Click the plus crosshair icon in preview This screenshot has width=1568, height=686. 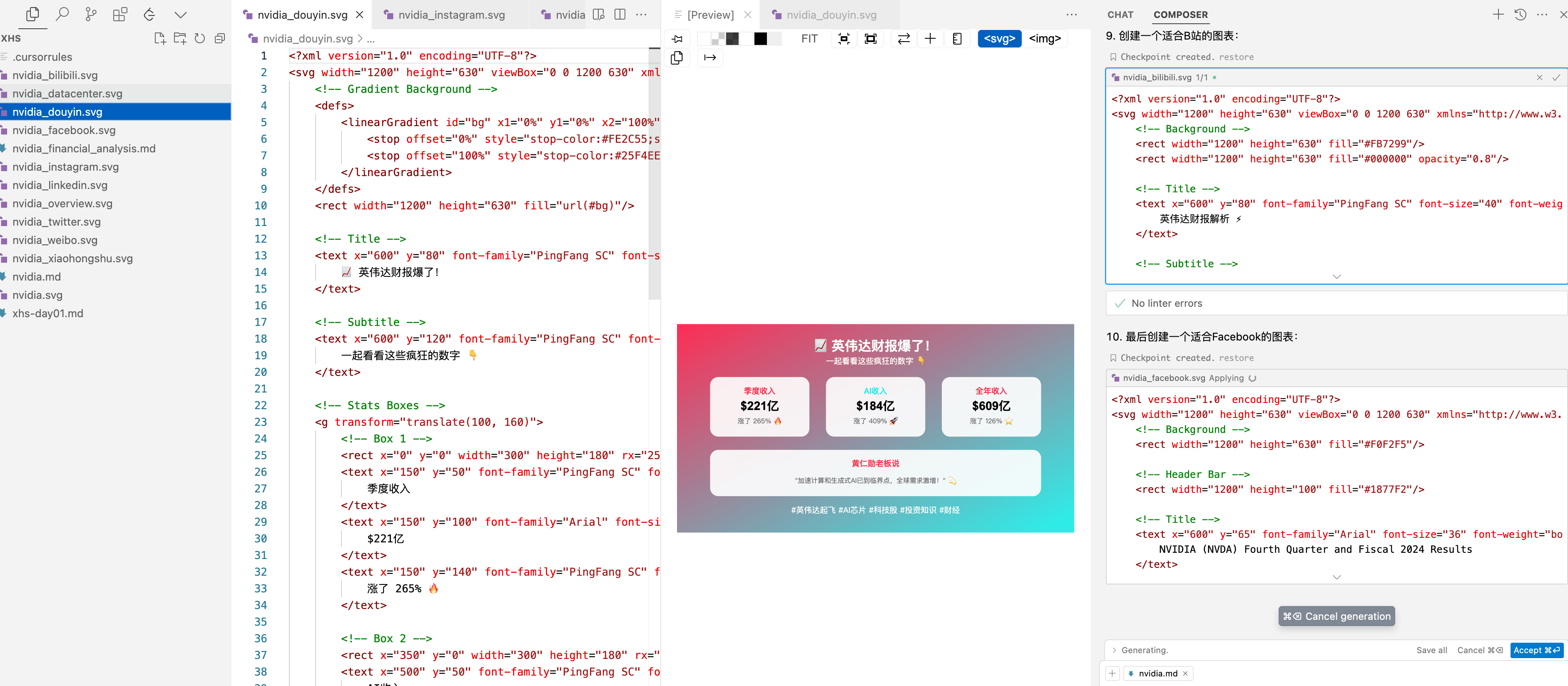930,39
